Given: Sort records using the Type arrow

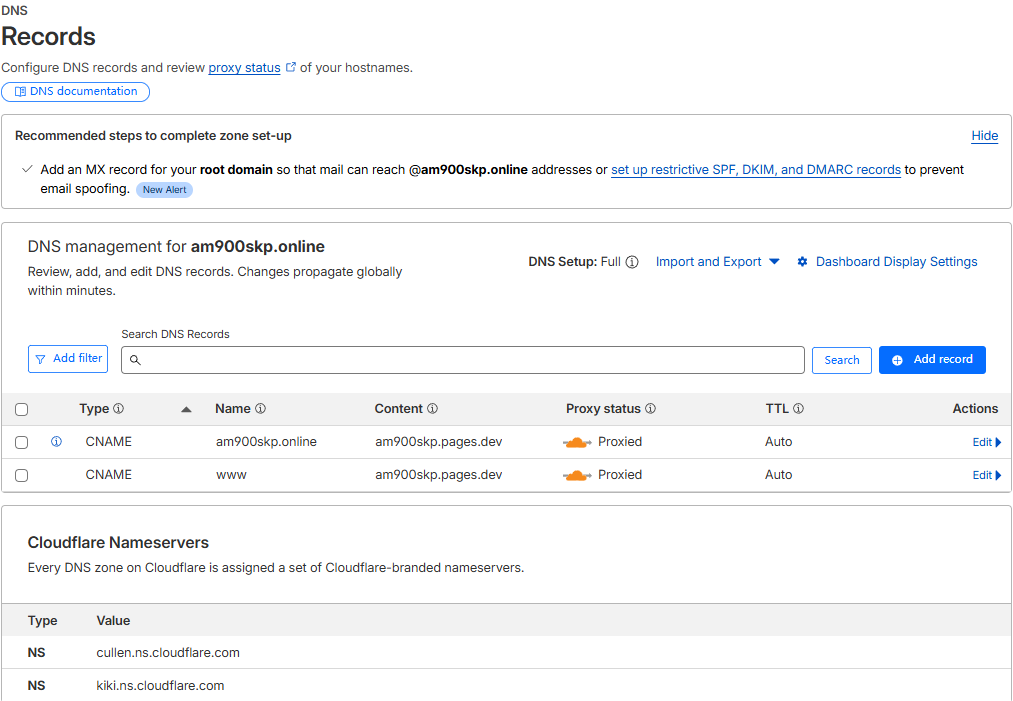Looking at the screenshot, I should click(x=186, y=410).
